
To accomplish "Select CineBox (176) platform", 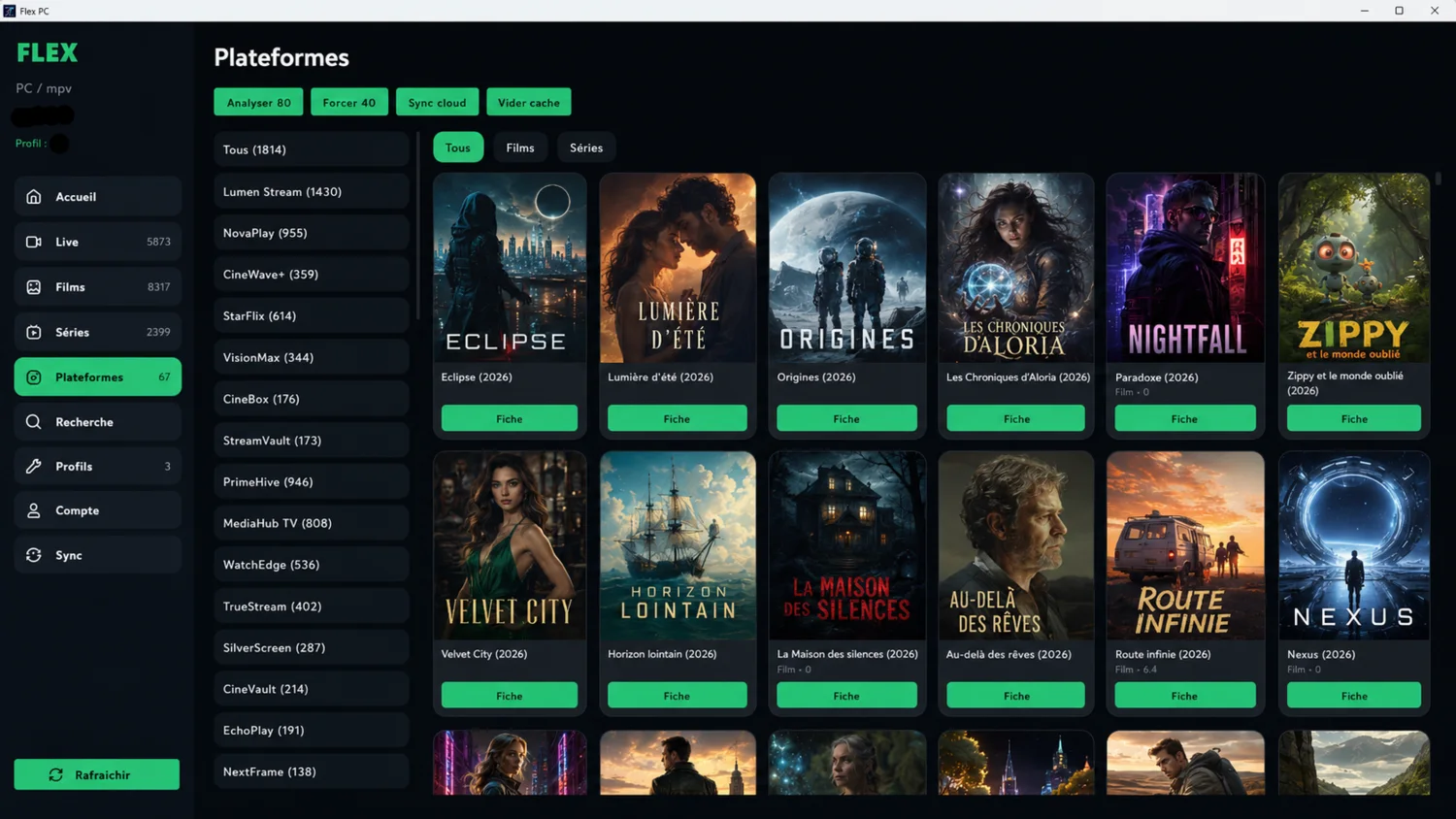I will pyautogui.click(x=312, y=399).
